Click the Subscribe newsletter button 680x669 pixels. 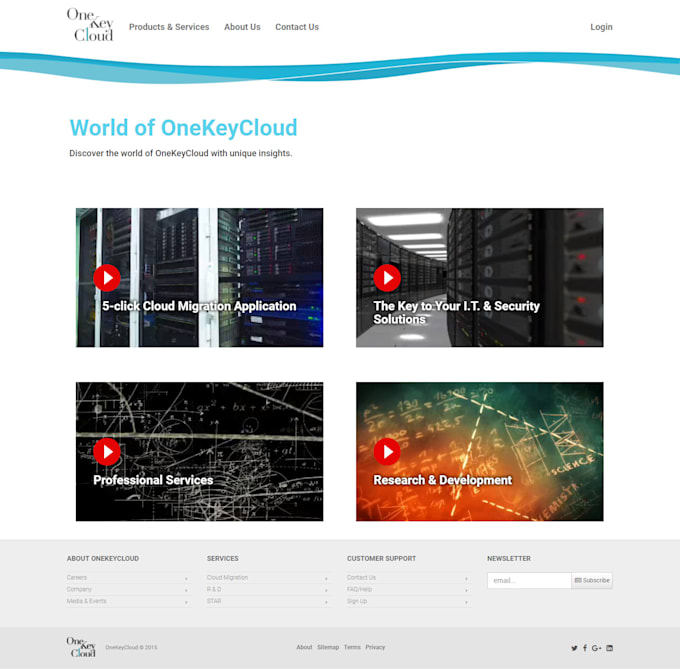(x=592, y=581)
